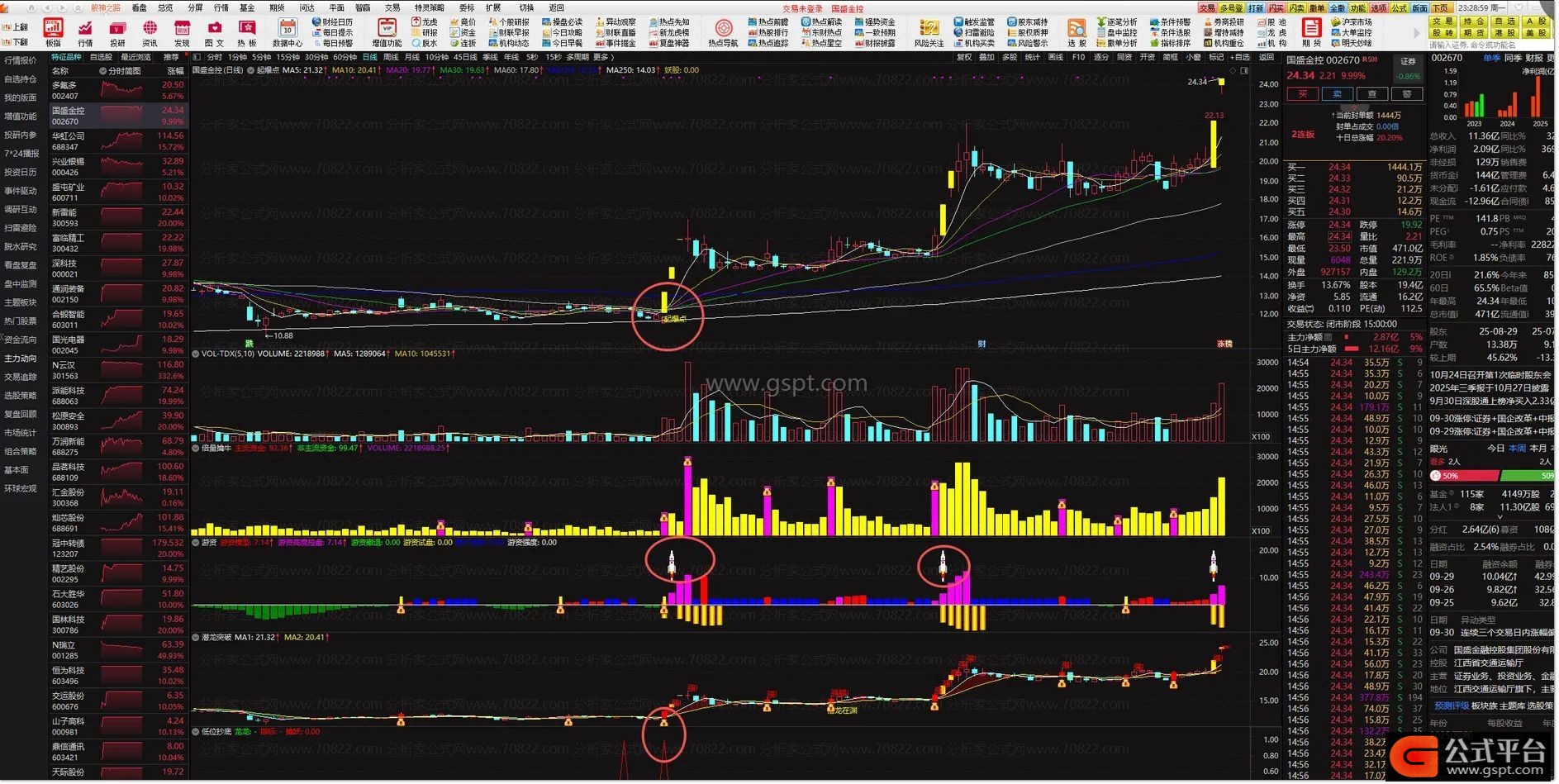Open the 热点导航 target icon

point(723,31)
